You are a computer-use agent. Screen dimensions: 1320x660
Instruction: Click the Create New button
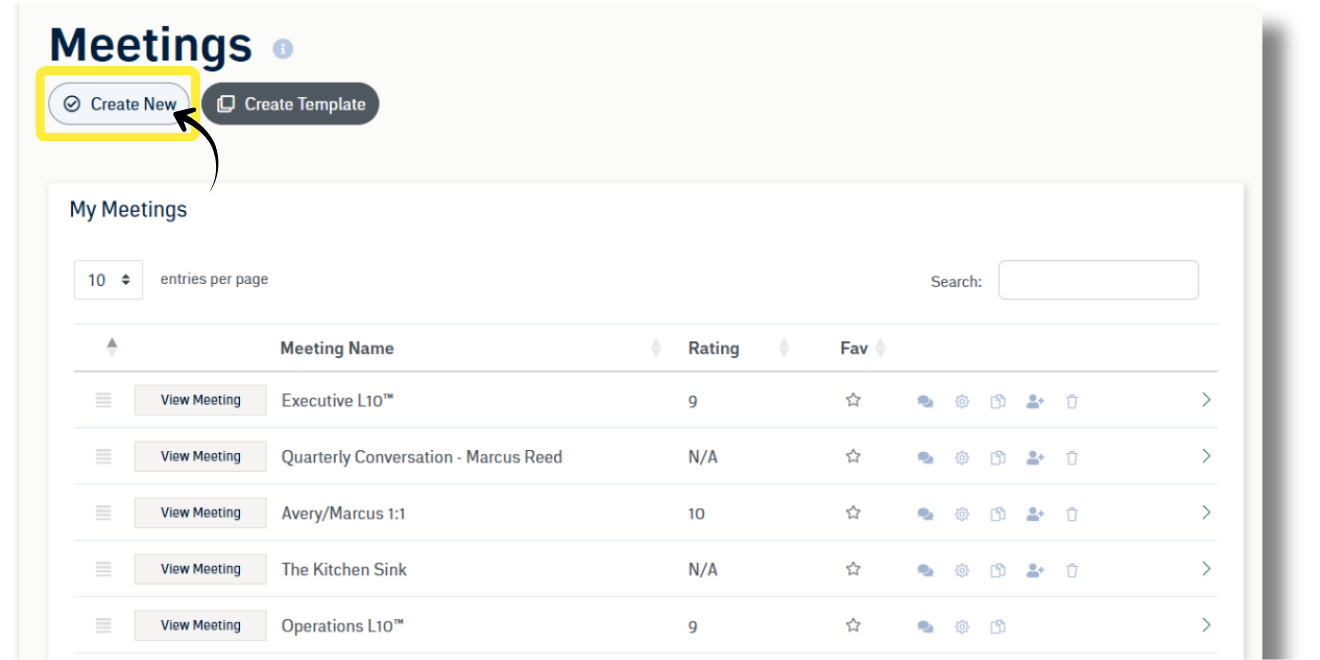pos(119,104)
